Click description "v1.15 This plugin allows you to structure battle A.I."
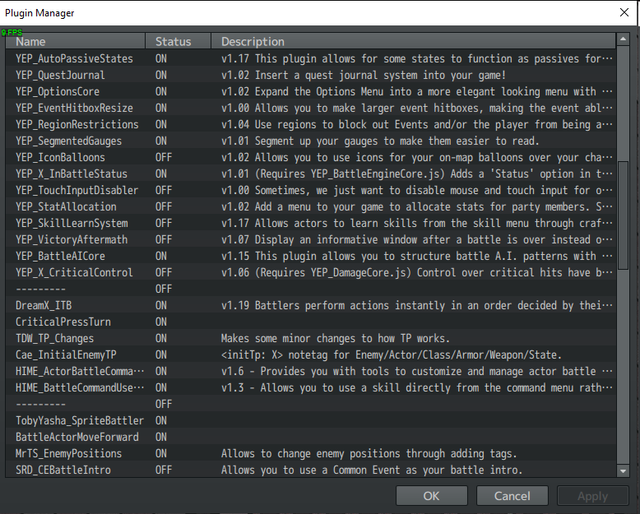Image resolution: width=640 pixels, height=514 pixels. (x=417, y=256)
